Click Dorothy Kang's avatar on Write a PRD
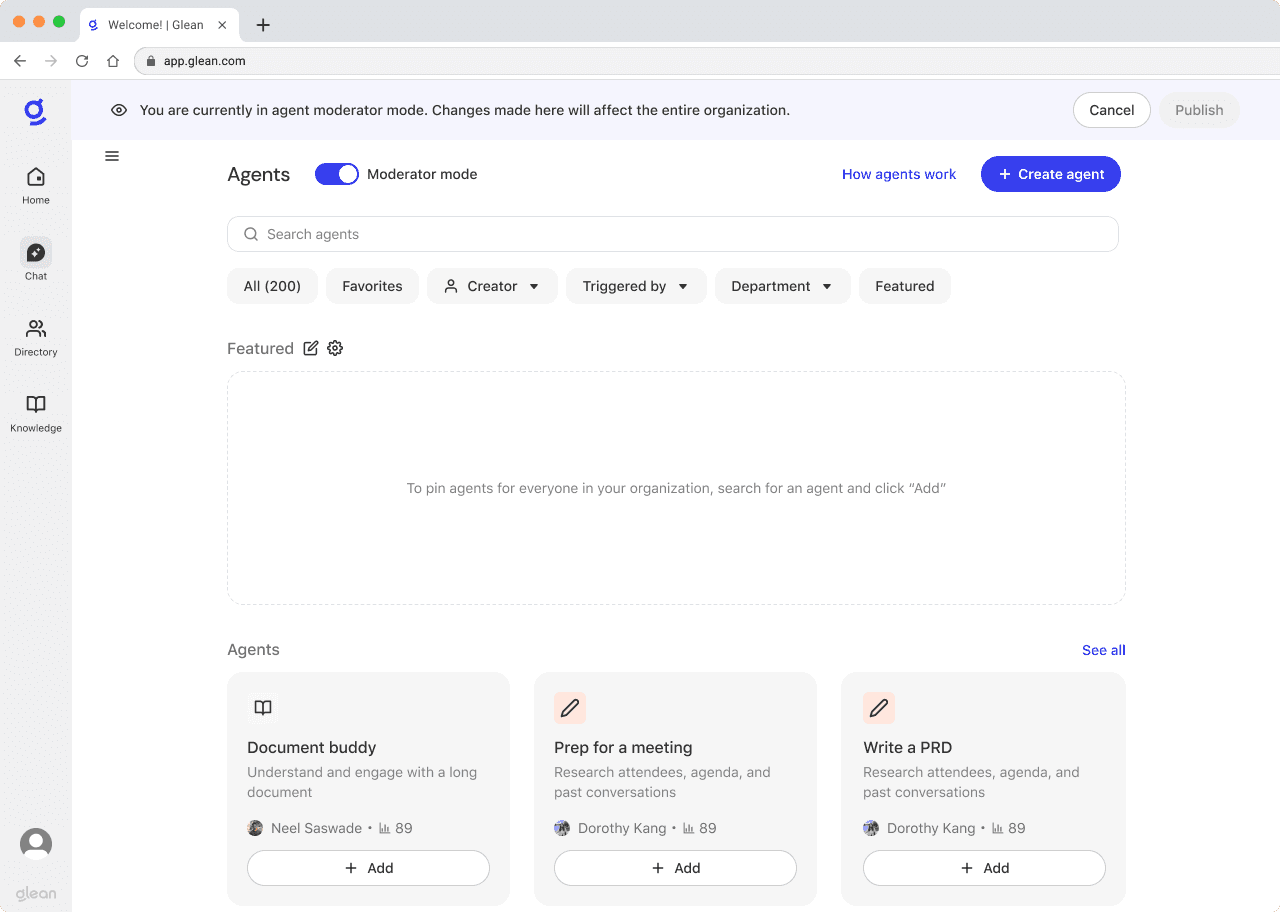Screen dimensions: 1280x912 [x=871, y=828]
